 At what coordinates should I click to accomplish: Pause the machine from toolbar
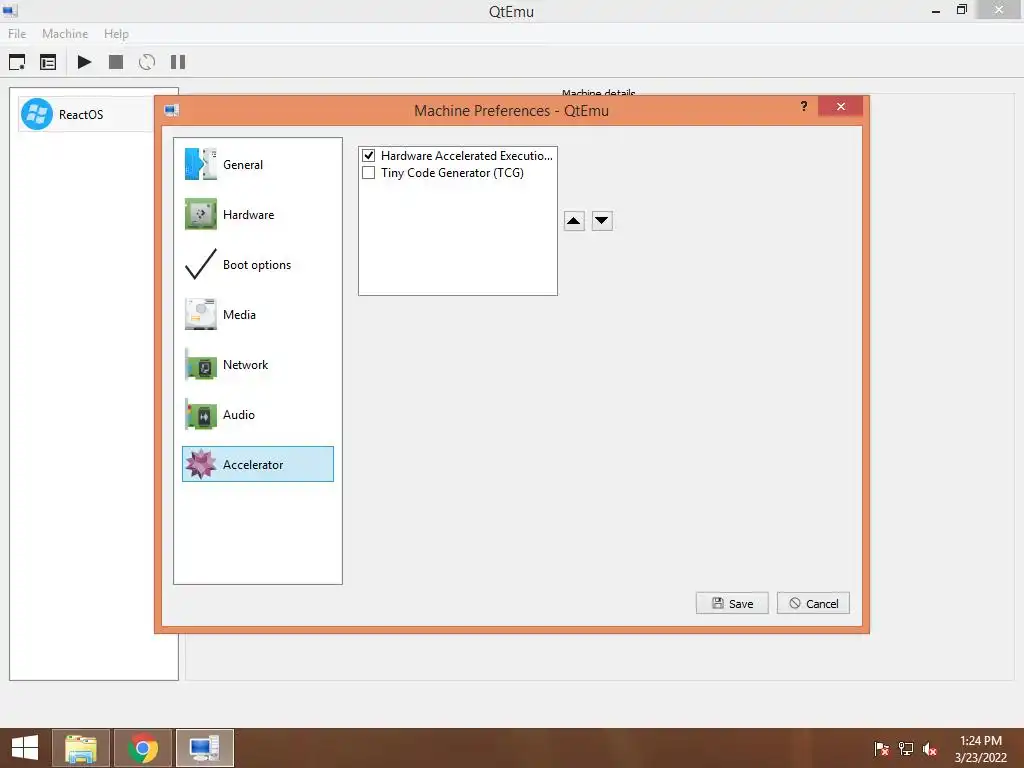pos(178,62)
